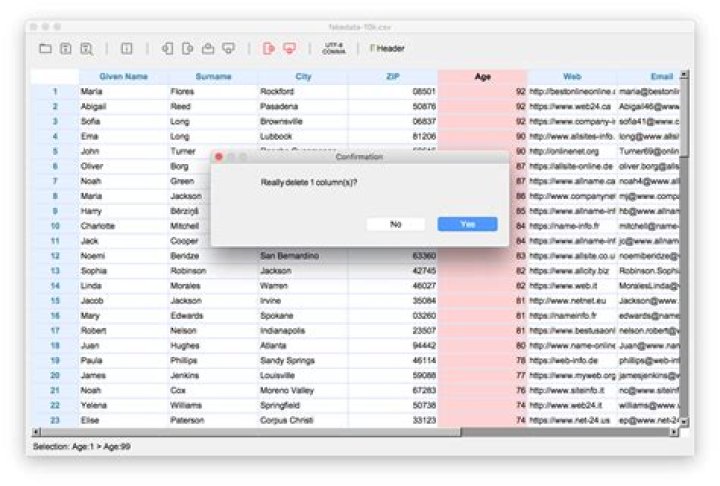The width and height of the screenshot is (720, 486).
Task: Click the vertical scrollbar down arrow
Action: (x=684, y=421)
